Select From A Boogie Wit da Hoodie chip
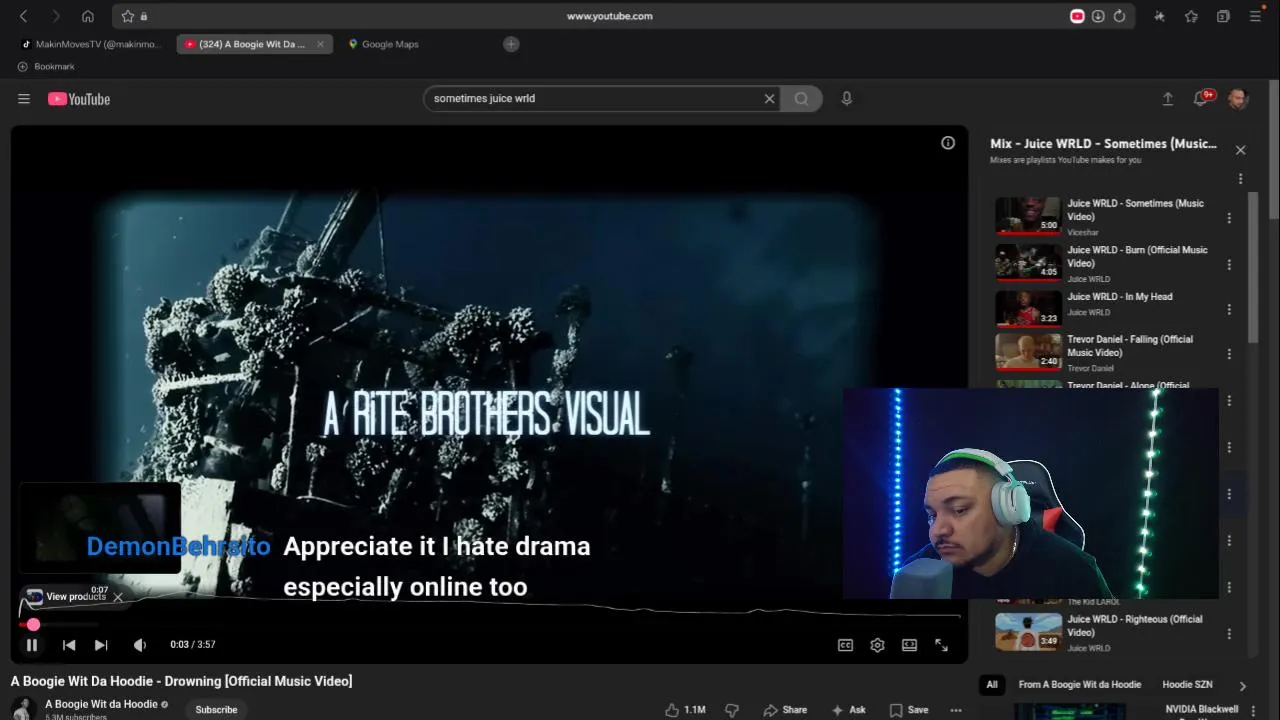Image resolution: width=1280 pixels, height=720 pixels. pyautogui.click(x=1080, y=685)
